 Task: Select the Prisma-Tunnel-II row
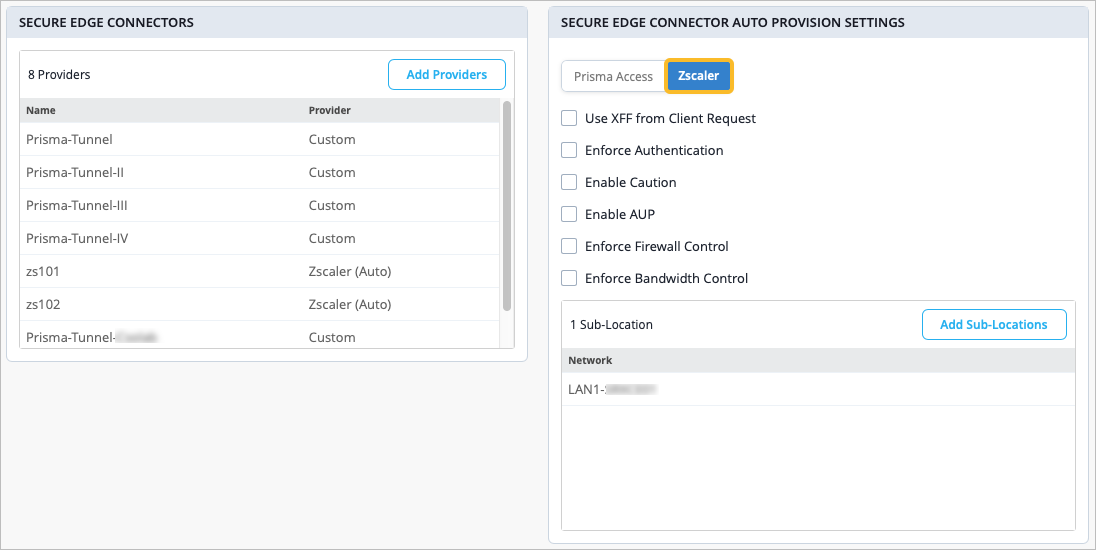(260, 172)
